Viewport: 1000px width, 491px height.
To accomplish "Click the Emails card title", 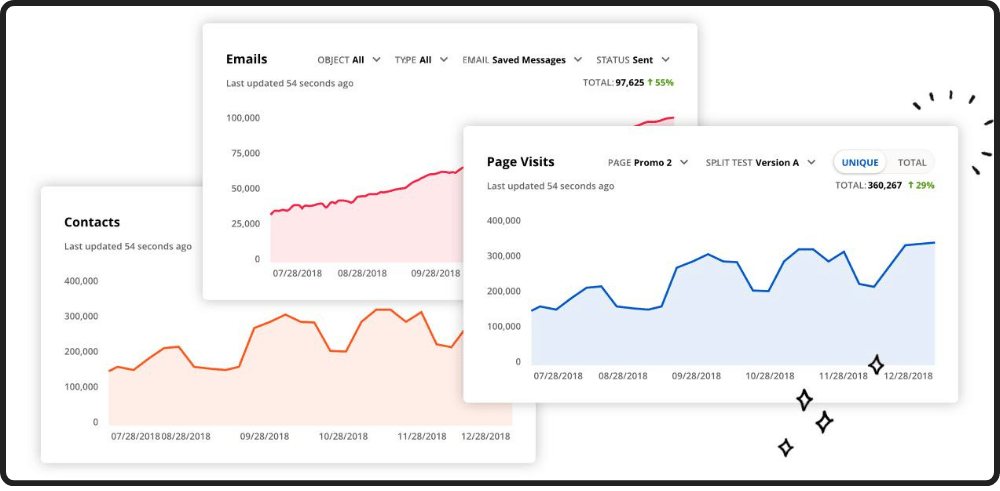I will point(247,59).
